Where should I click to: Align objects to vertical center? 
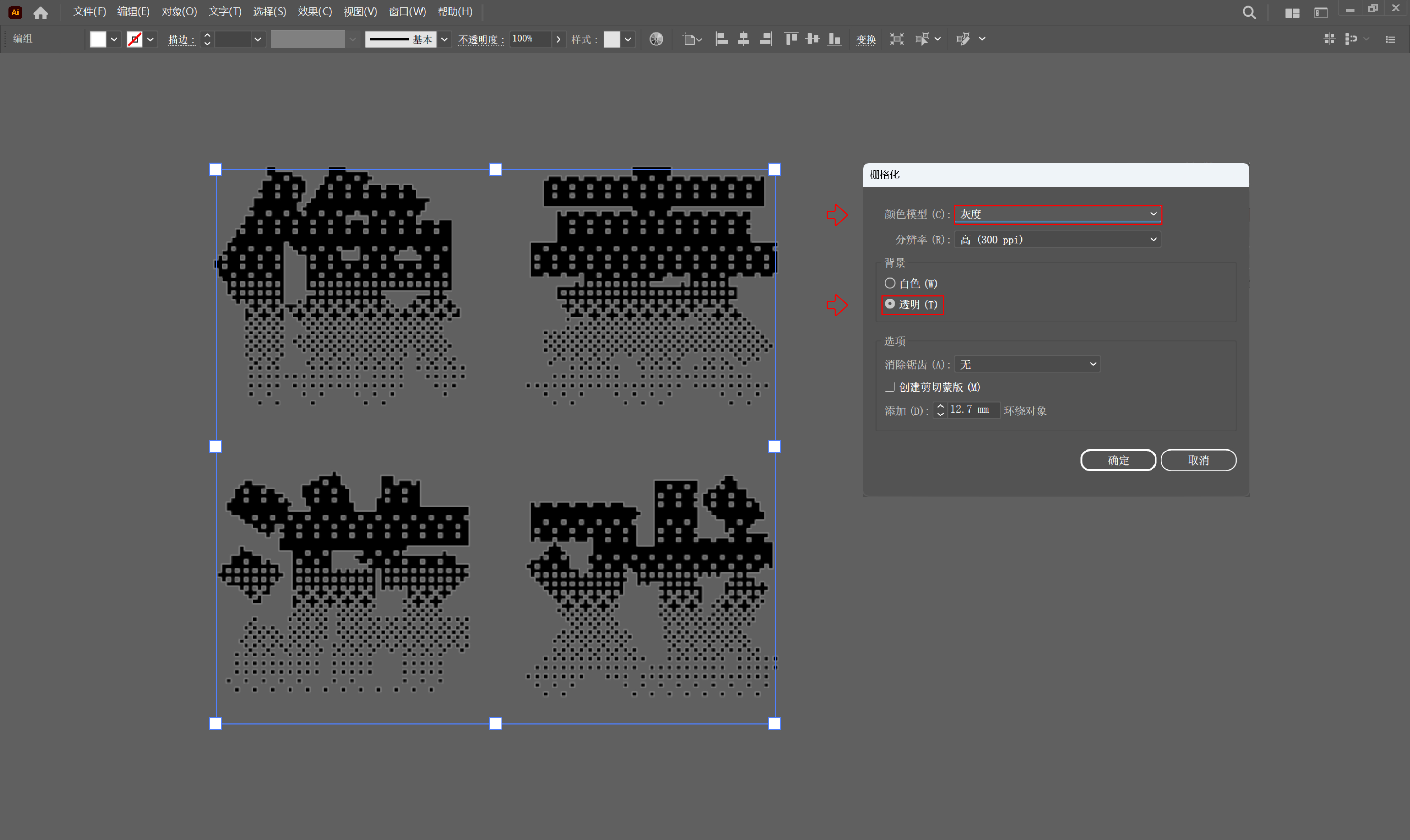pos(813,39)
